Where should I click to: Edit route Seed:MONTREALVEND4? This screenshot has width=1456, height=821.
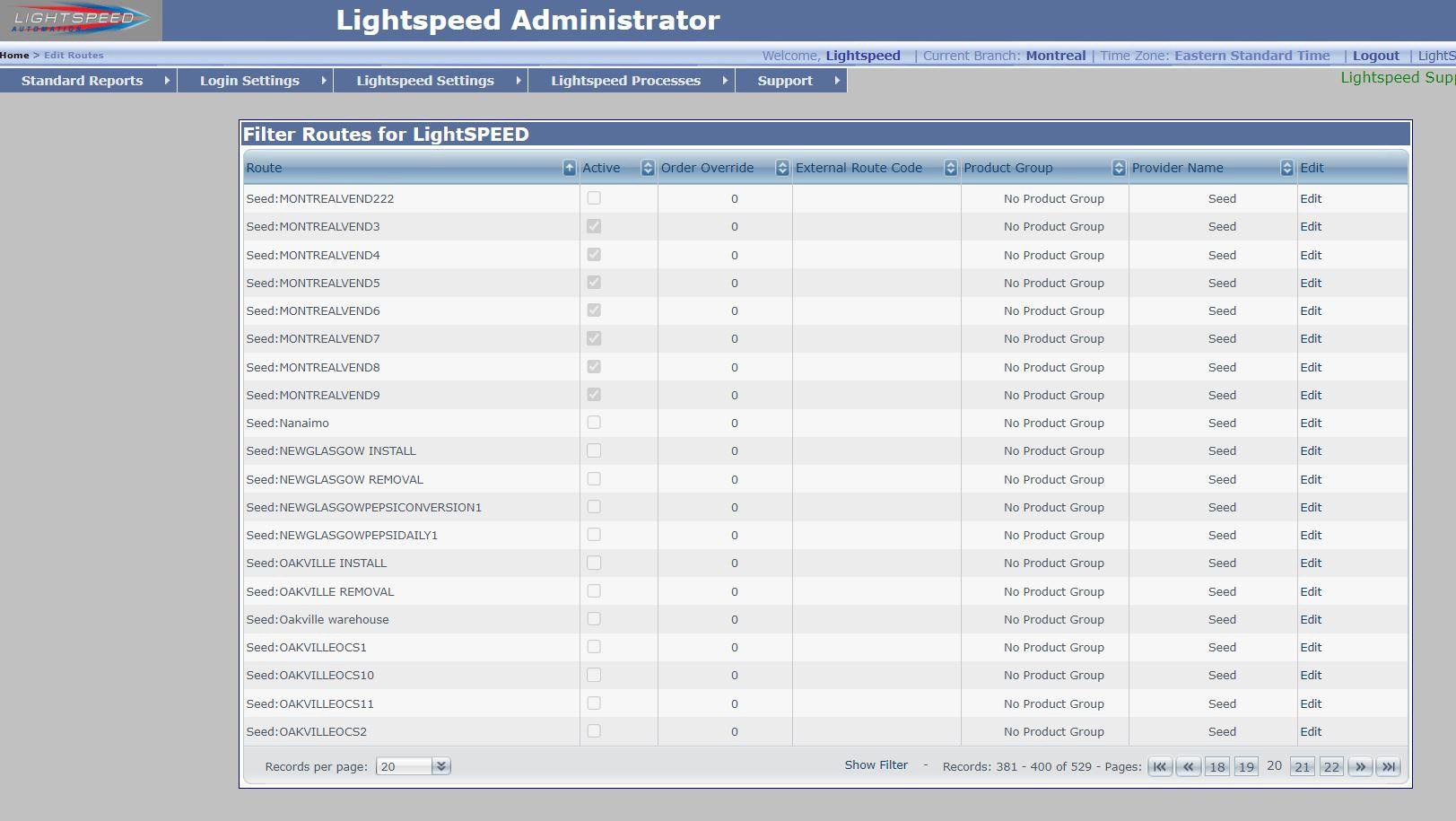pos(1311,255)
